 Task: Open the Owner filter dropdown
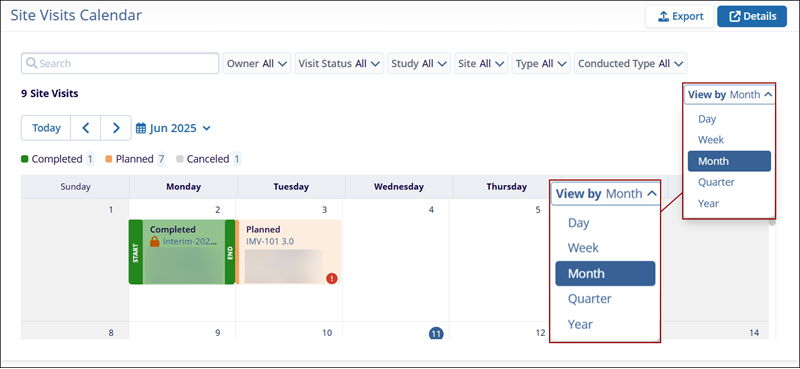click(x=257, y=64)
